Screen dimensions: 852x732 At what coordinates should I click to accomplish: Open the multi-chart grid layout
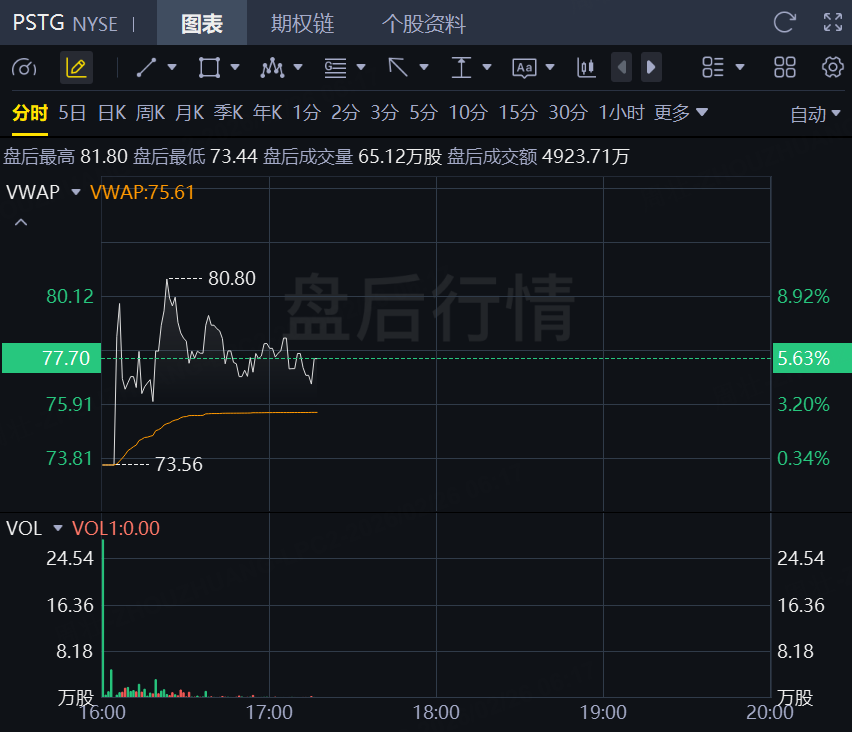click(785, 67)
